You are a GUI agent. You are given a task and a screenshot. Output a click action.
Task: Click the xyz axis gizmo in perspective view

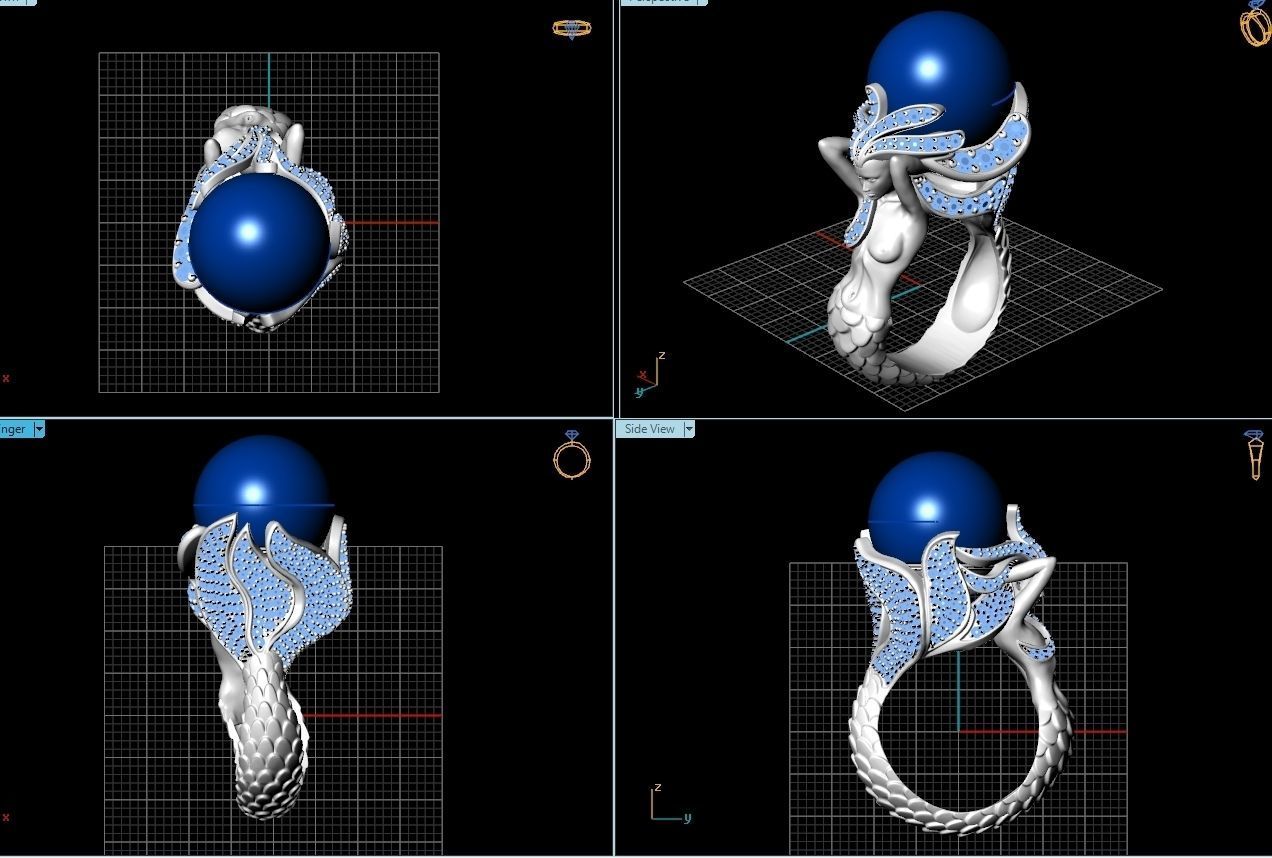pyautogui.click(x=649, y=376)
